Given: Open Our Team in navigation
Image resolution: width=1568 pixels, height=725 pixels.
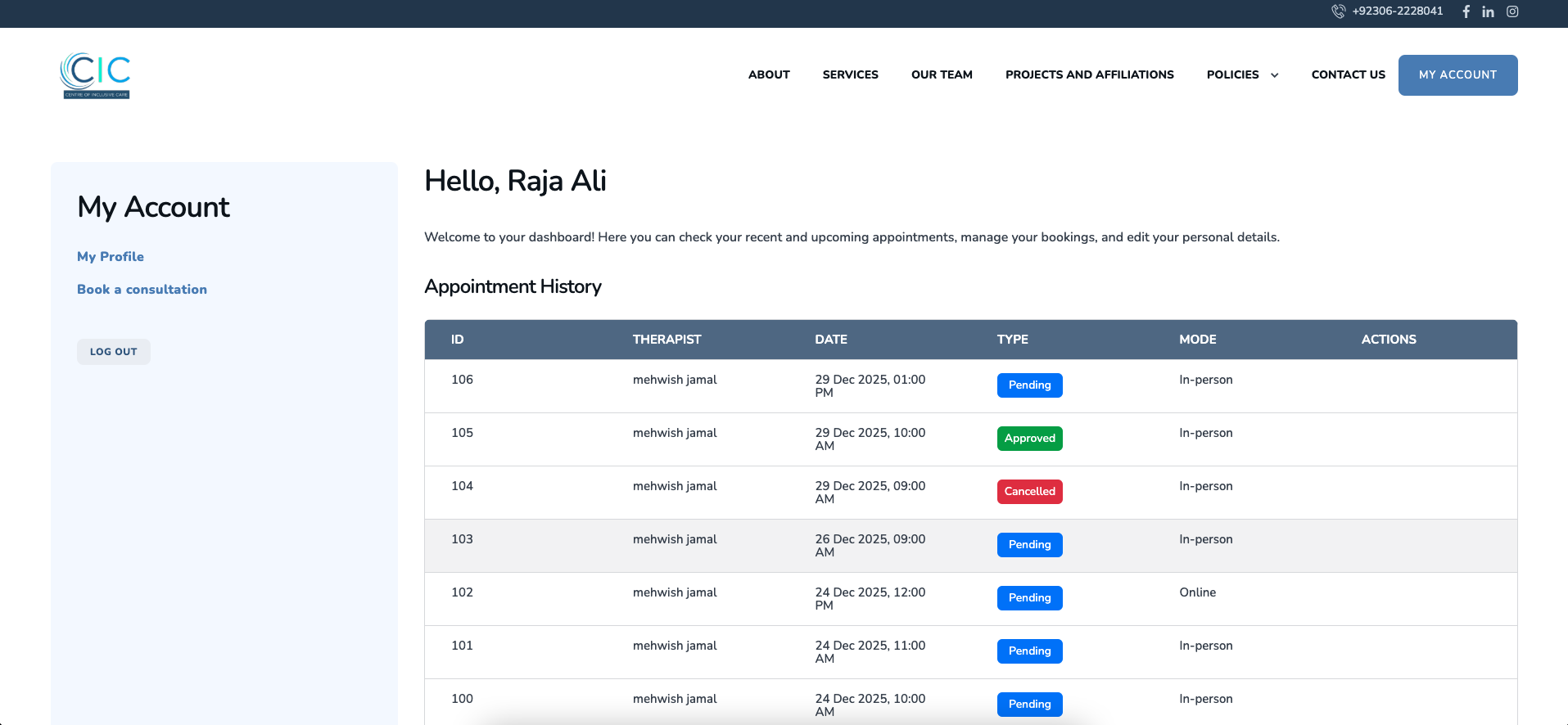Looking at the screenshot, I should [942, 74].
